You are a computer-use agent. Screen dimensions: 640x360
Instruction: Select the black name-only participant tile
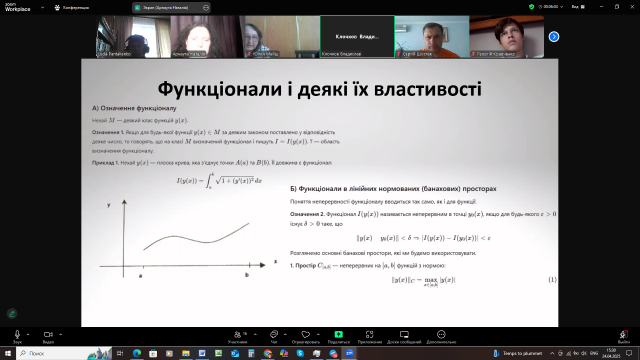pos(357,37)
